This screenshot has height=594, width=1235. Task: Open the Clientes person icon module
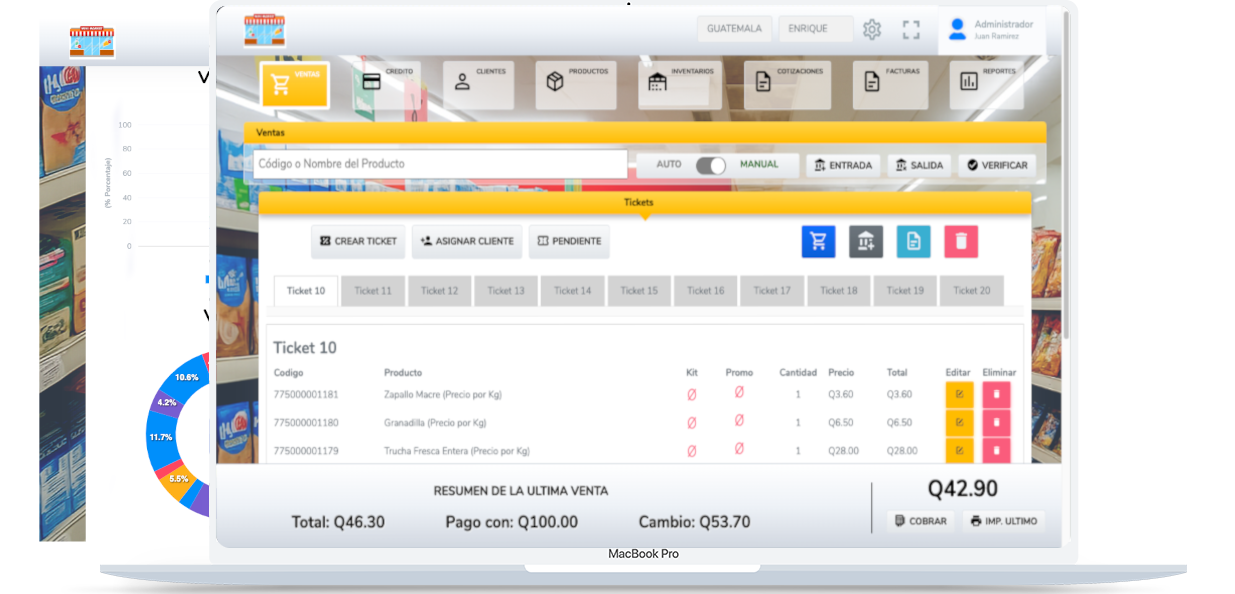tap(479, 84)
